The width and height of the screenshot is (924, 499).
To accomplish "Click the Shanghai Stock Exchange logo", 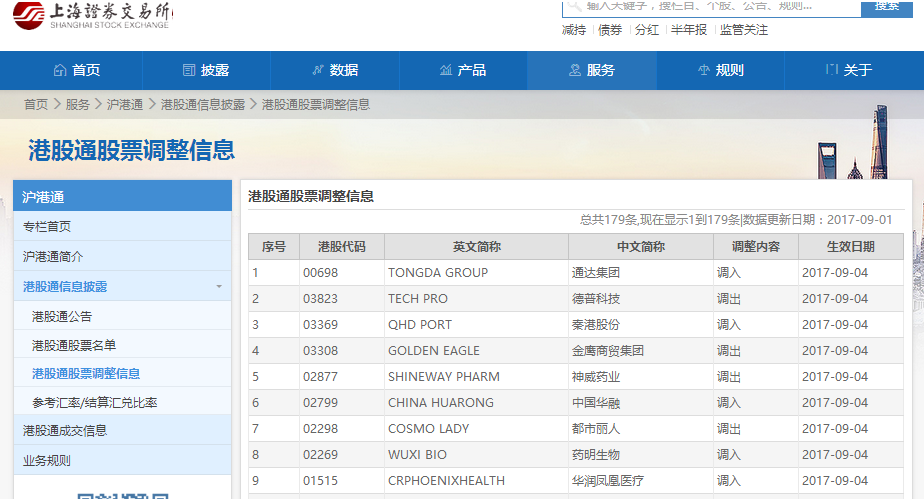I will [93, 15].
